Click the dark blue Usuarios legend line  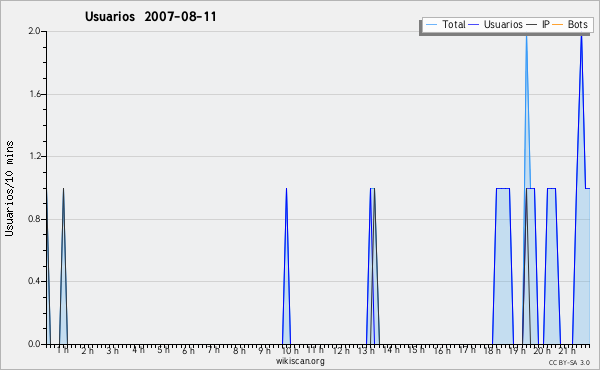[x=474, y=25]
